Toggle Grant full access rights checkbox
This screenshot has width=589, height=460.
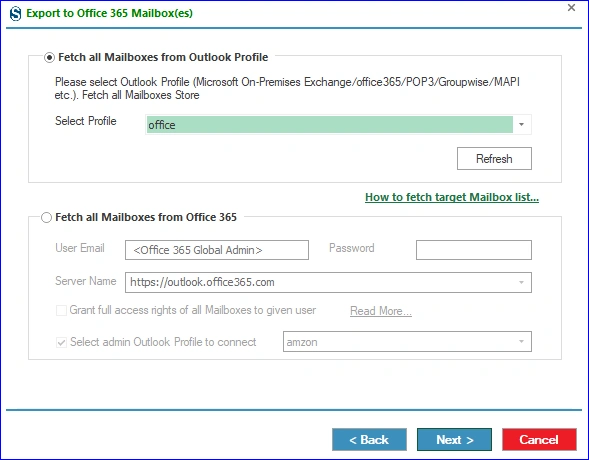(x=61, y=311)
